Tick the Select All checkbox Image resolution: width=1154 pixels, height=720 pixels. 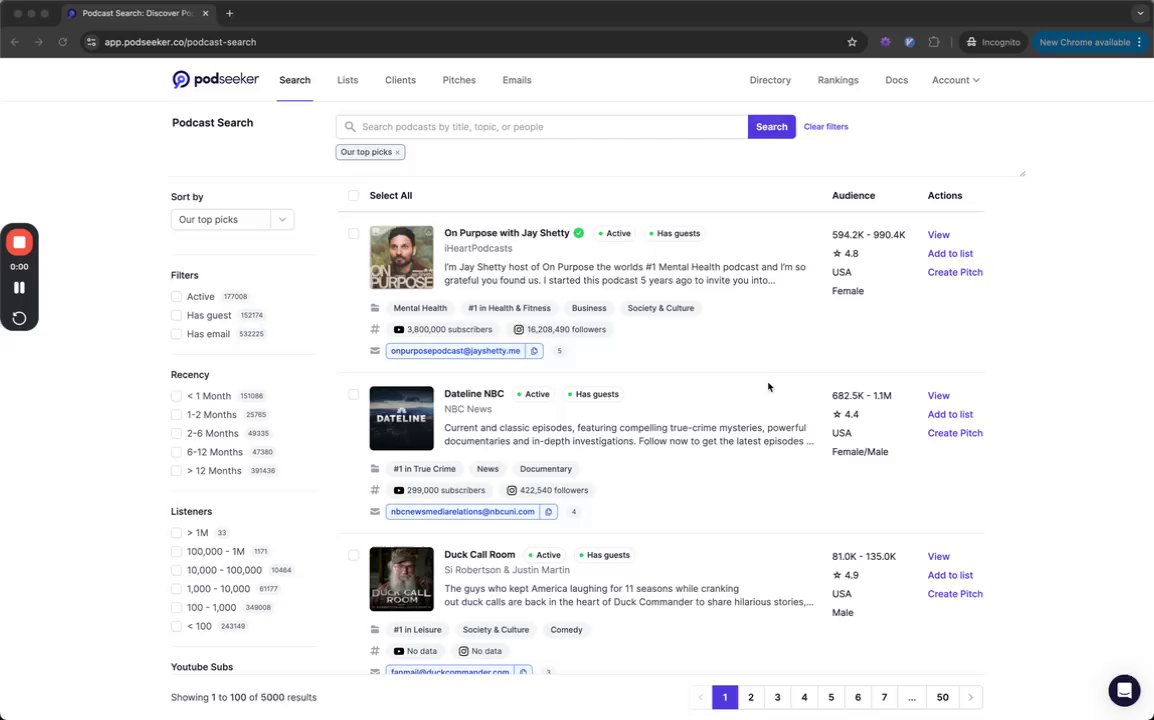click(353, 196)
